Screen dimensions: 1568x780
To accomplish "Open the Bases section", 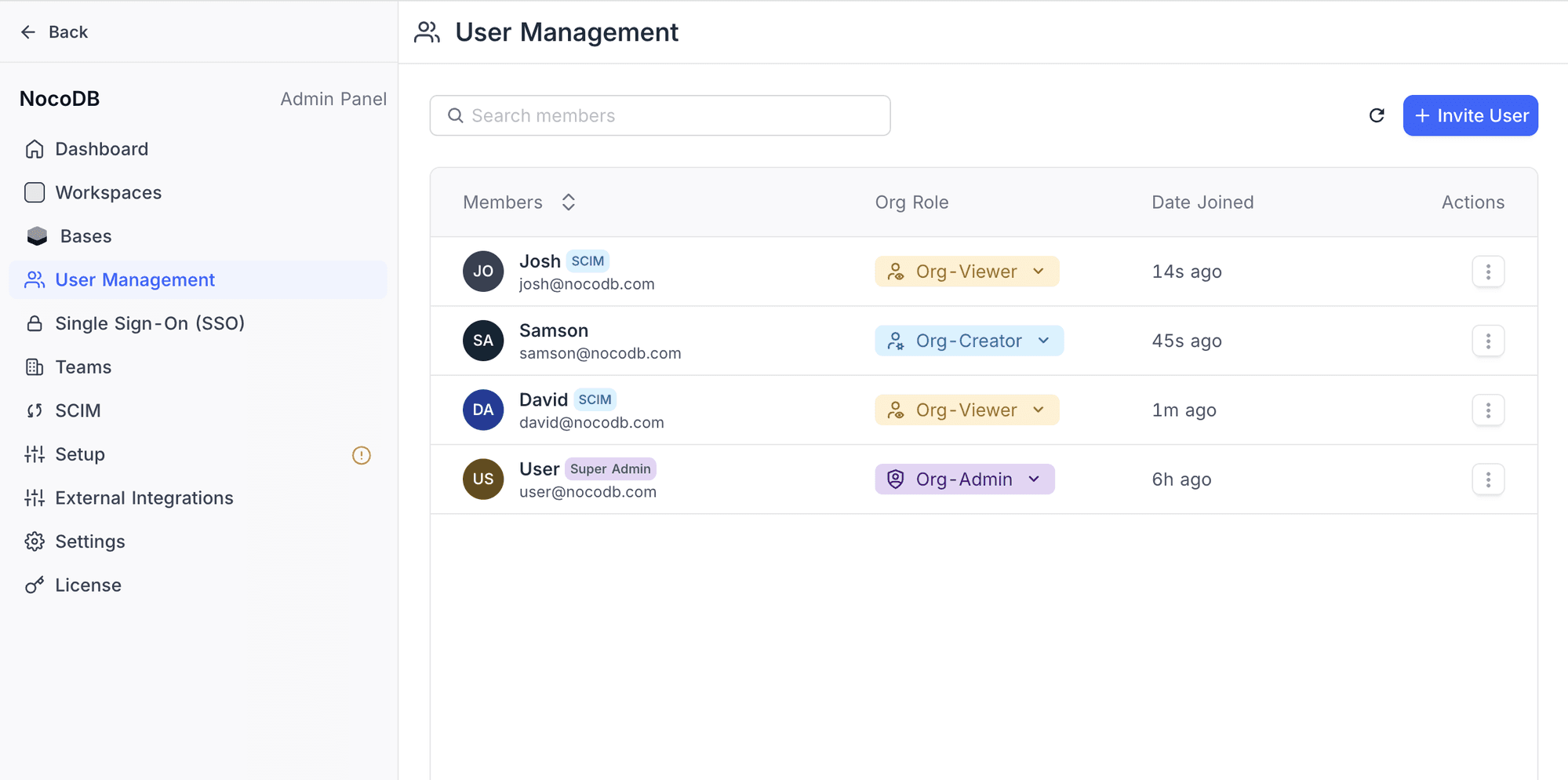I will pos(84,235).
